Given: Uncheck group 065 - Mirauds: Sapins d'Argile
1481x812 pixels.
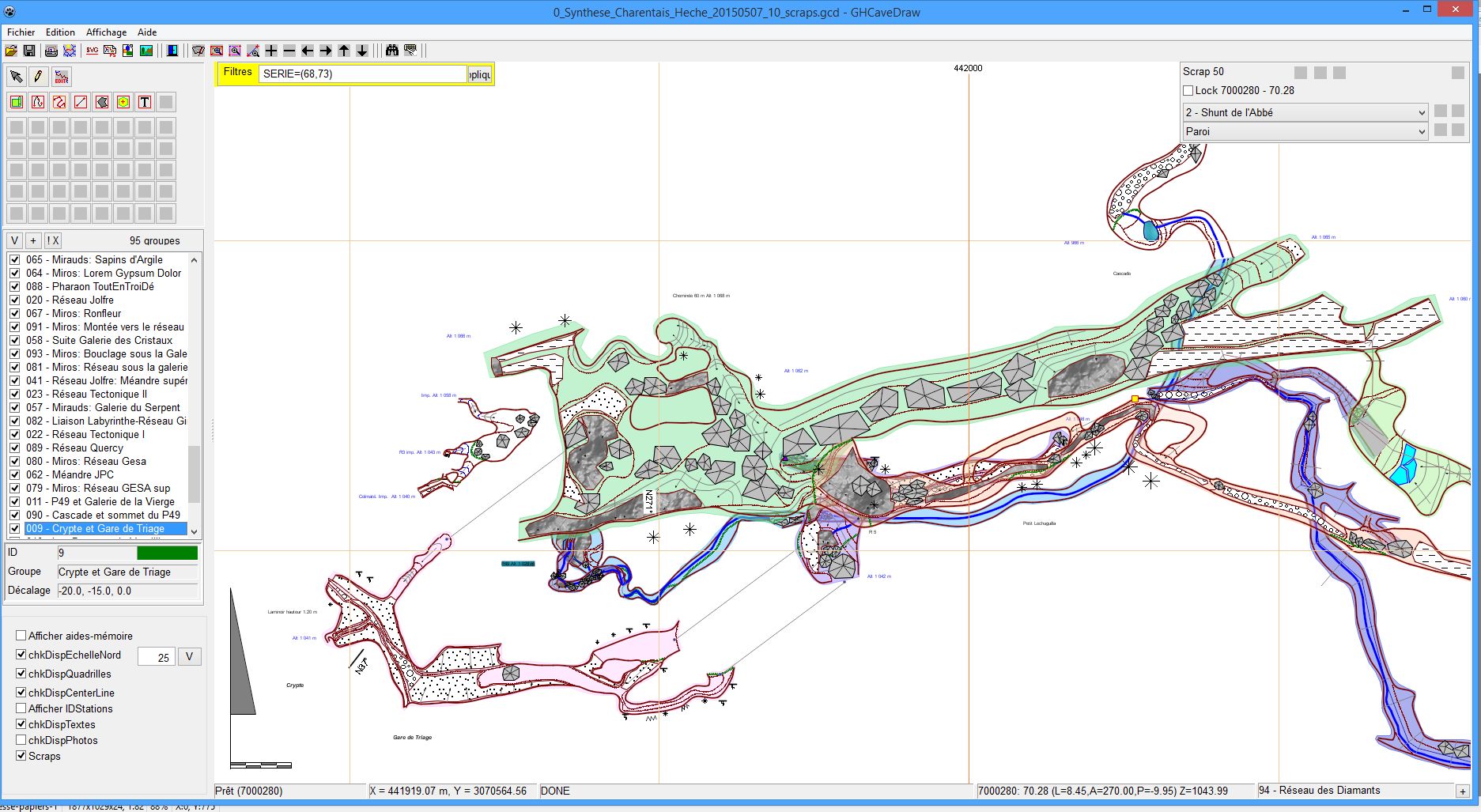Looking at the screenshot, I should tap(14, 259).
